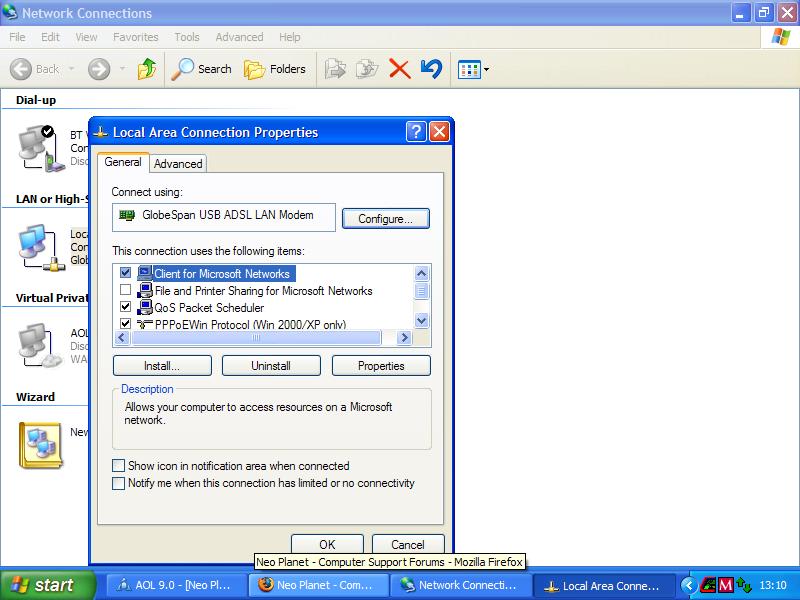Click the red Delete X icon

pyautogui.click(x=399, y=69)
